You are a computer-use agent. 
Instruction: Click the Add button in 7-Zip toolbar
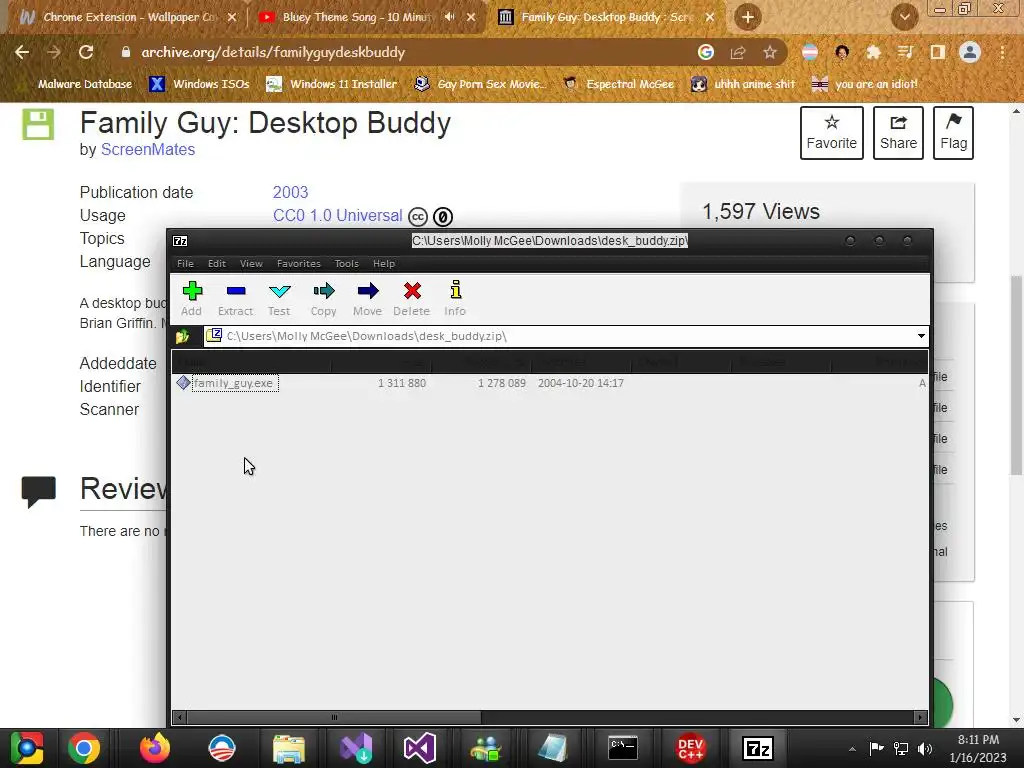191,298
